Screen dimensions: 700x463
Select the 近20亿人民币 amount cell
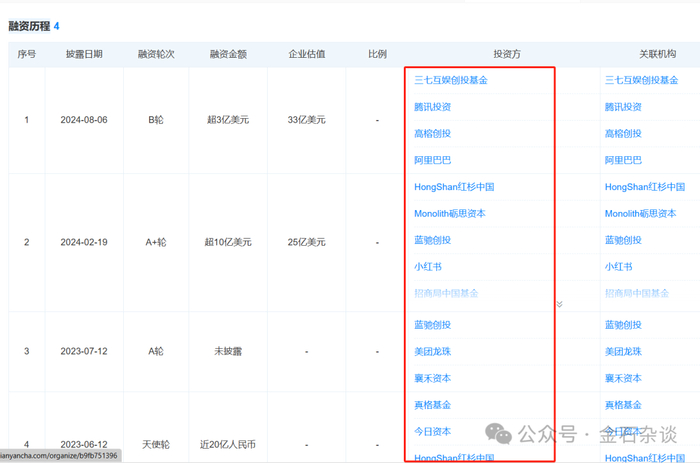coord(228,445)
